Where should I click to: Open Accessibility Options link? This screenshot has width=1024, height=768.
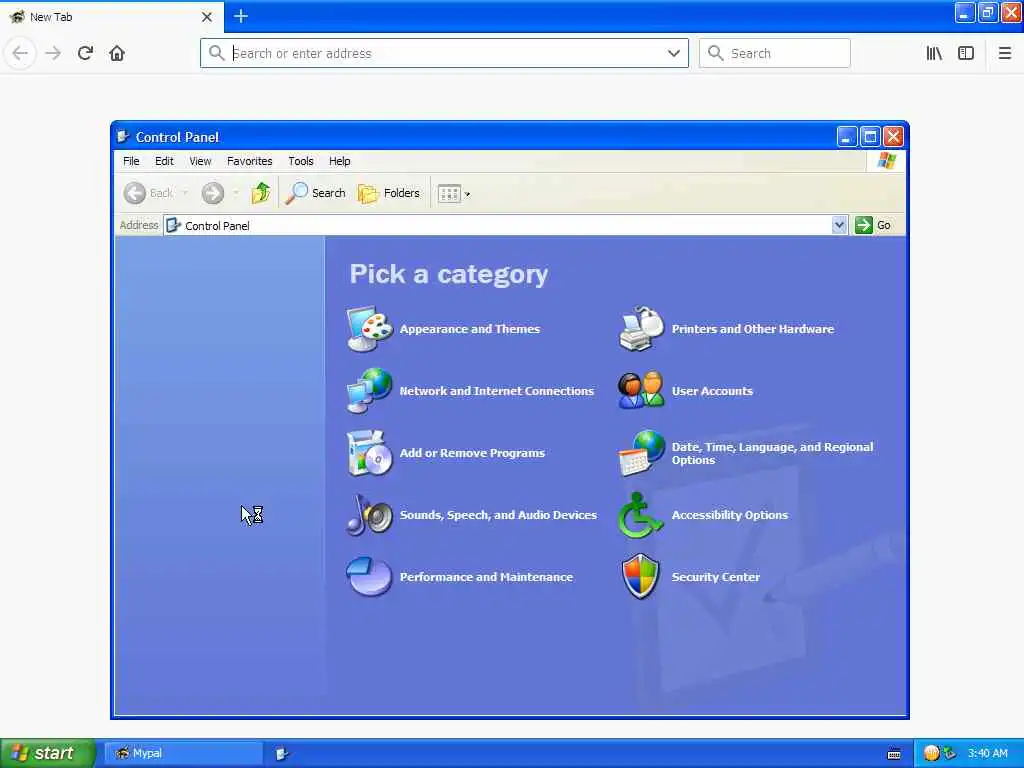(x=729, y=515)
